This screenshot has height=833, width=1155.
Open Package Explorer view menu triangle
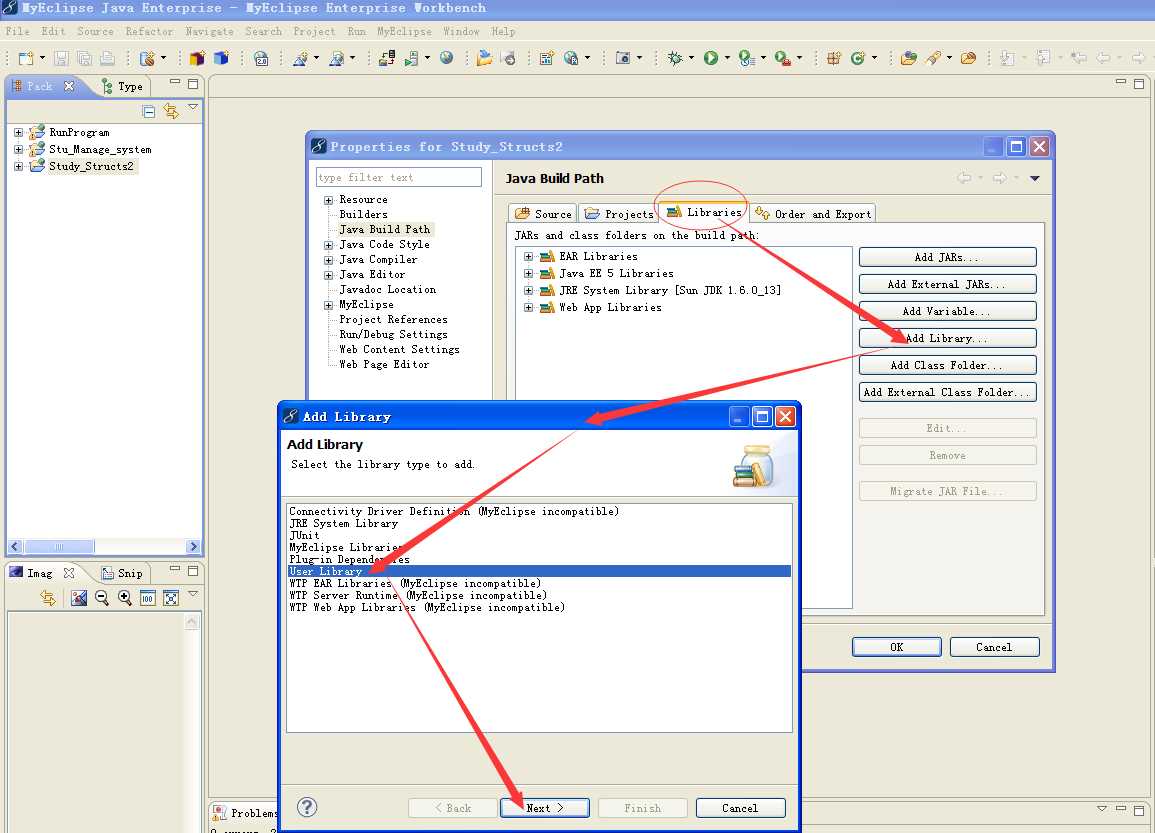[193, 108]
